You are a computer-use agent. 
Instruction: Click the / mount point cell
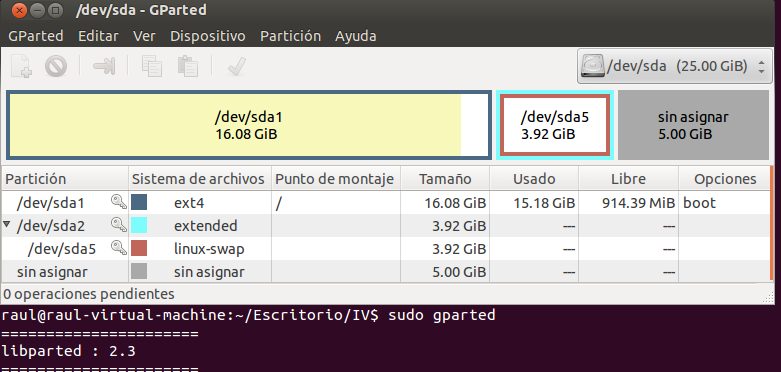[336, 203]
